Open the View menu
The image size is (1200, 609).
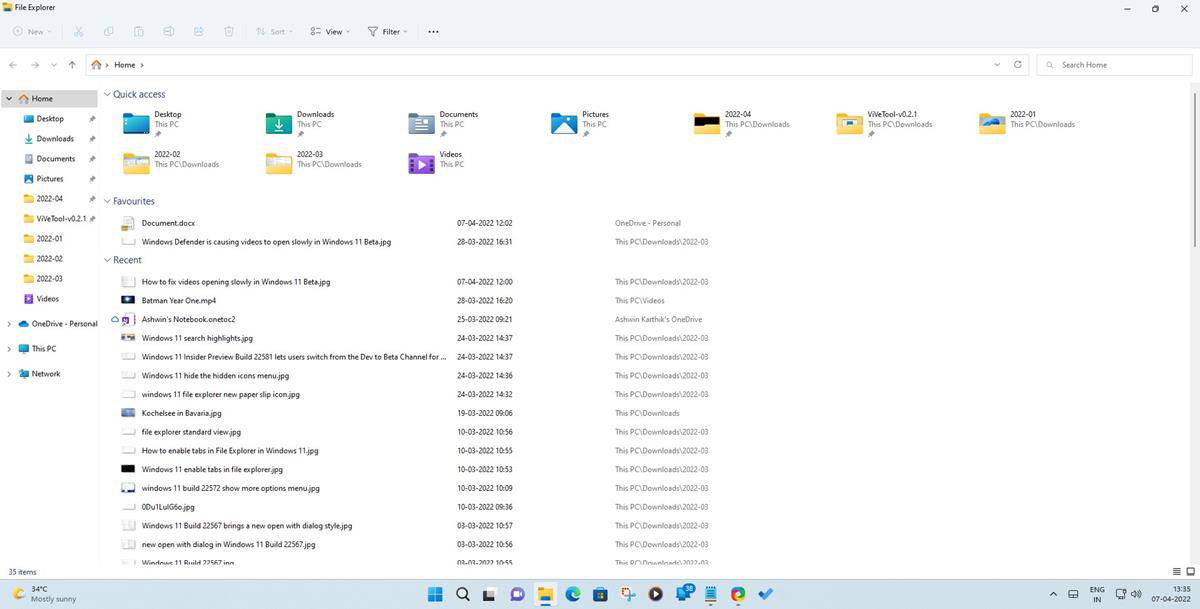point(330,32)
